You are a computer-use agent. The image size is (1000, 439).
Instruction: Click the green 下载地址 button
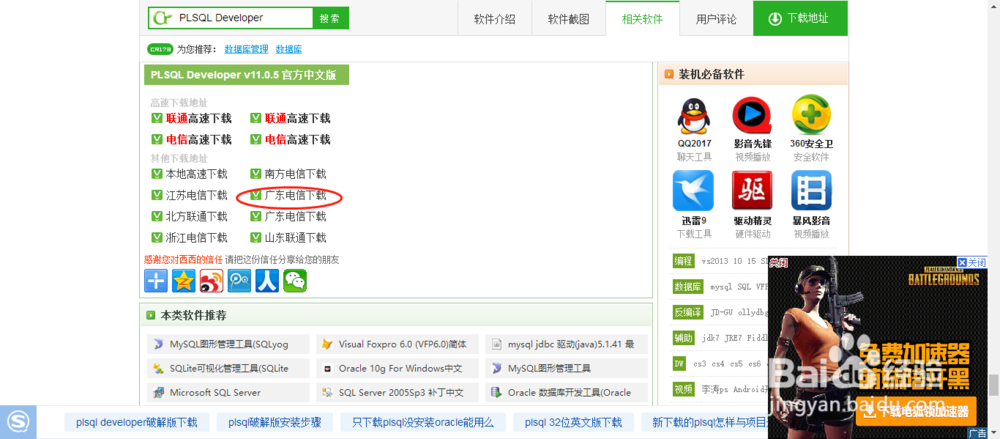tap(800, 19)
